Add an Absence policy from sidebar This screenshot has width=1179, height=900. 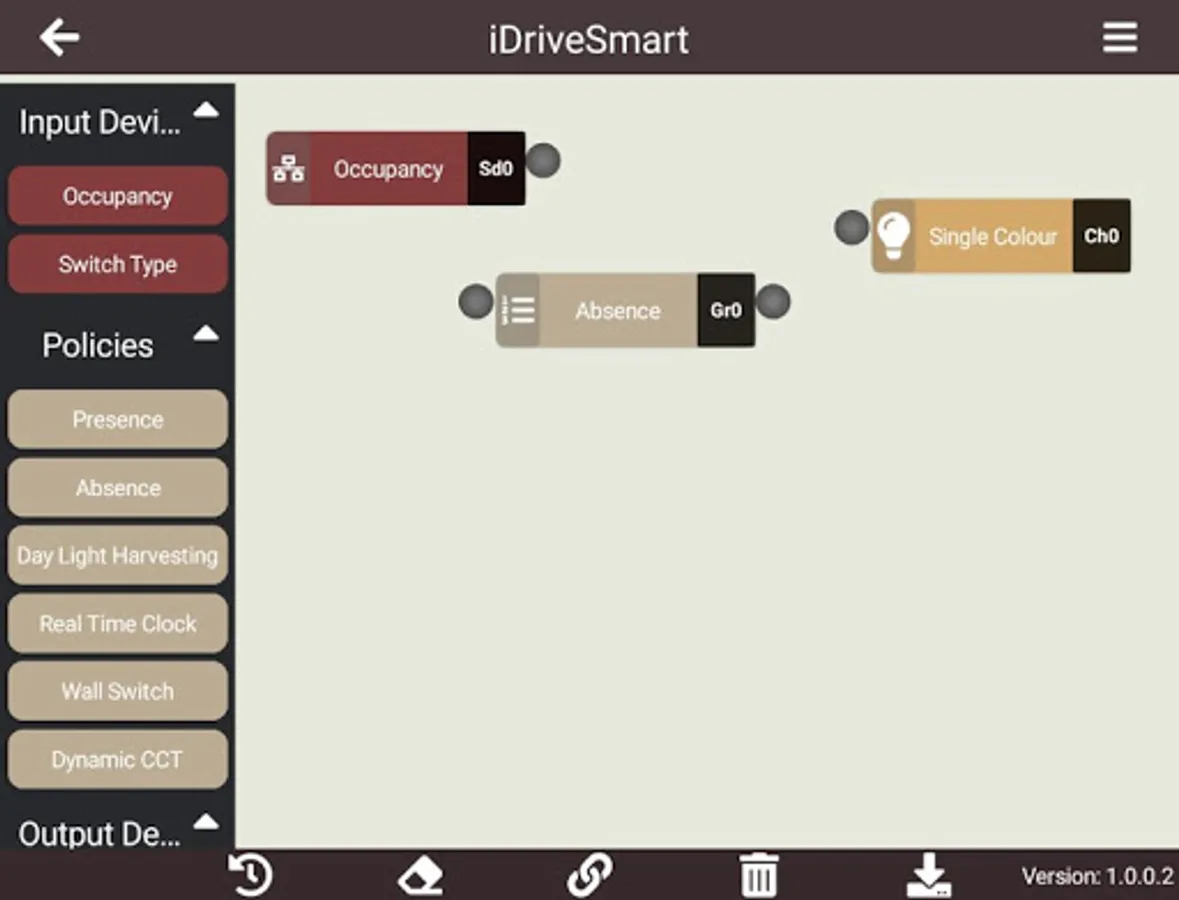(x=118, y=488)
